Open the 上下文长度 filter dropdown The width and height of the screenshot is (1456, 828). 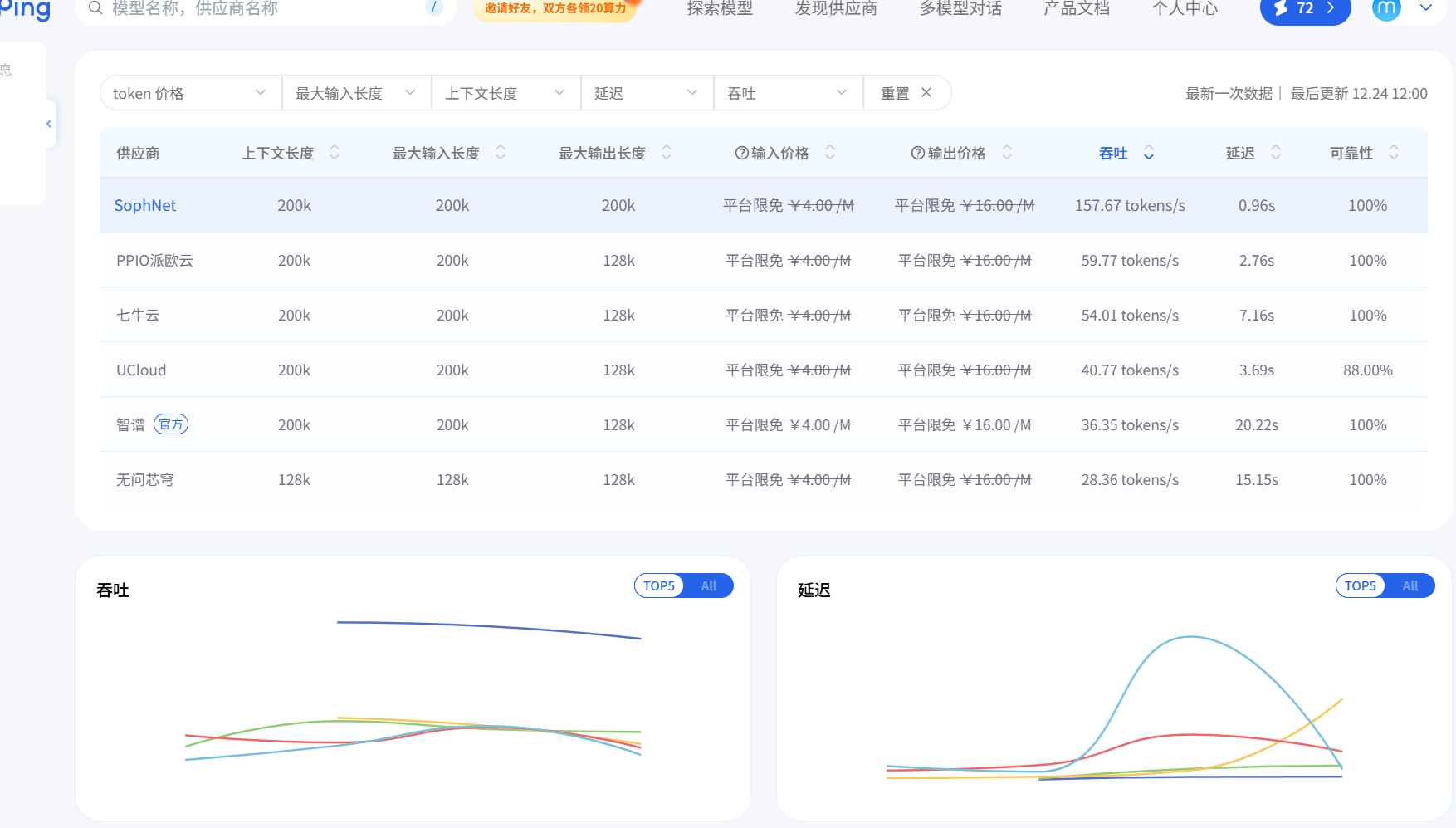point(506,93)
